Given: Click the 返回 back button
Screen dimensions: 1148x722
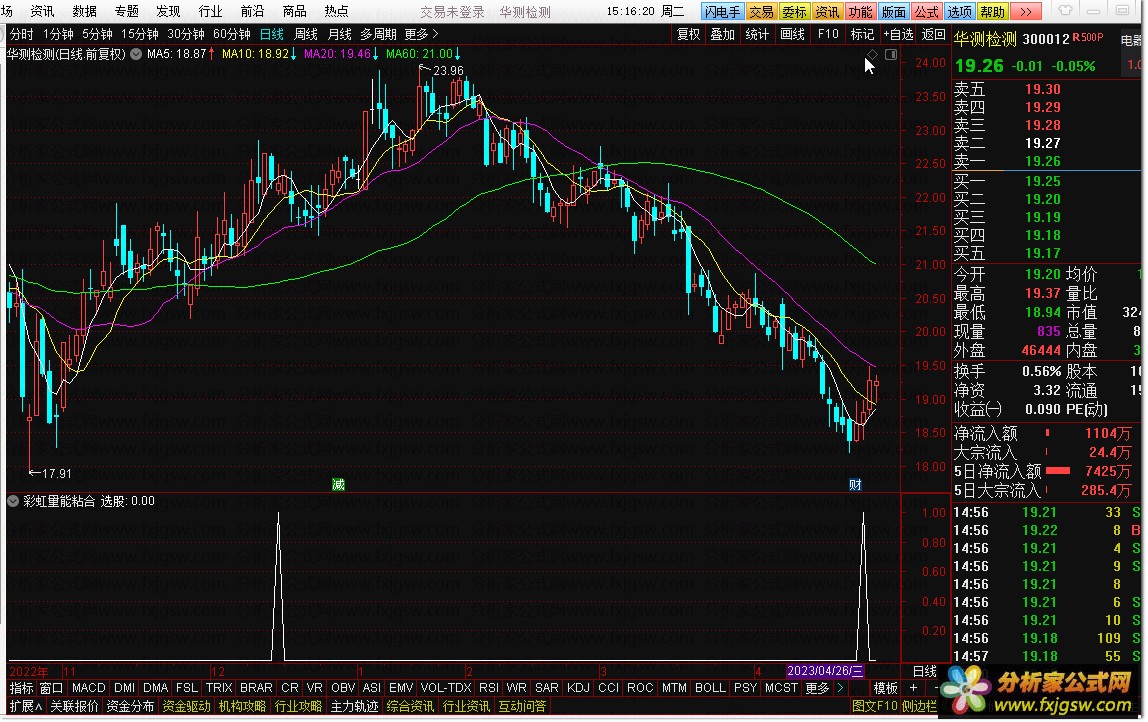Looking at the screenshot, I should tap(933, 34).
